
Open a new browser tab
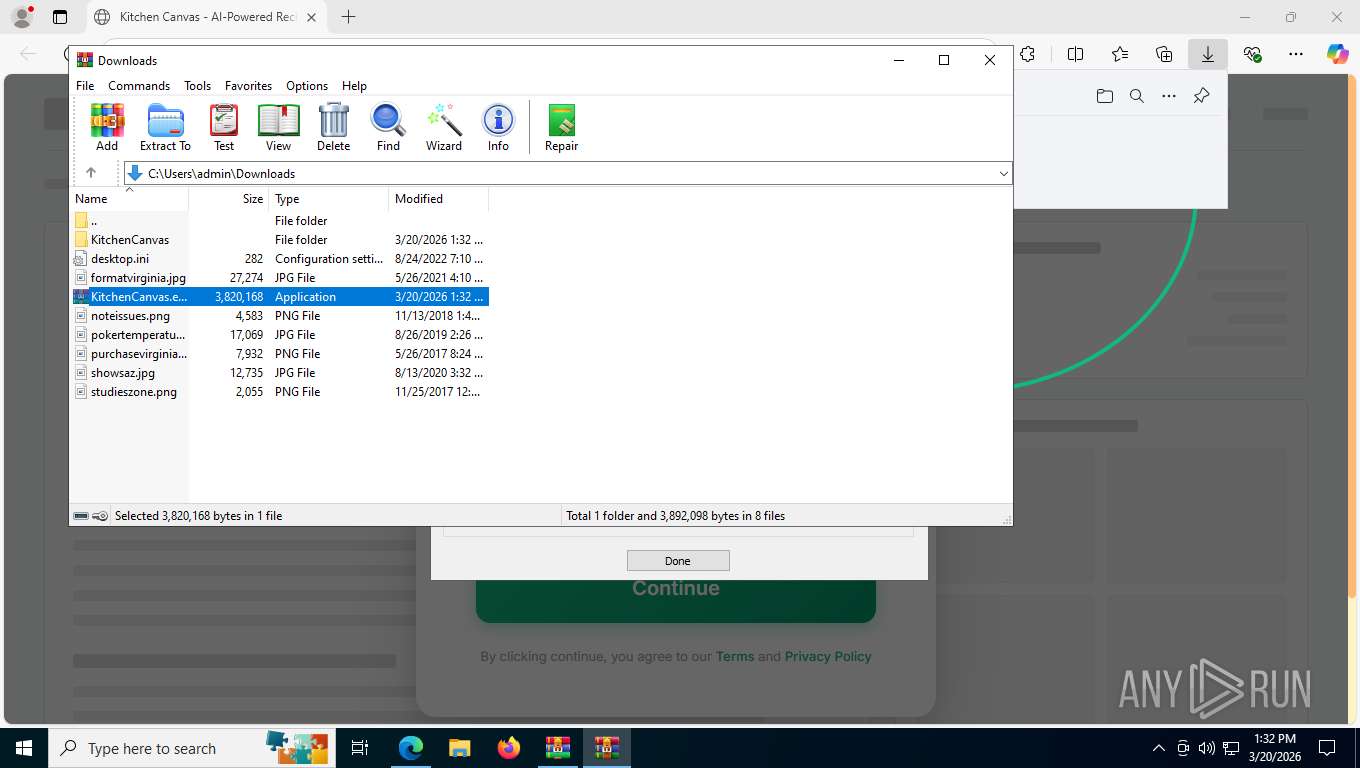(x=348, y=17)
